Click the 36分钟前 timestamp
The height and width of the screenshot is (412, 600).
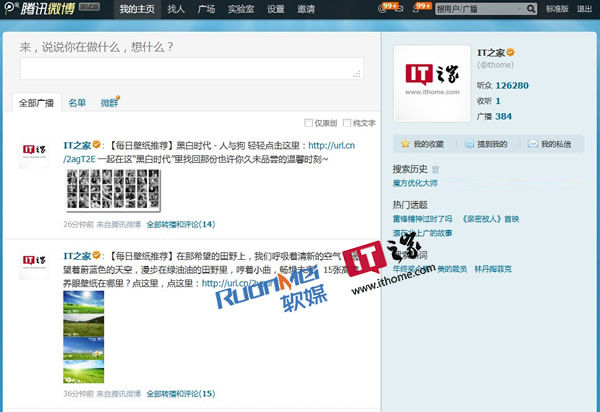pyautogui.click(x=78, y=393)
